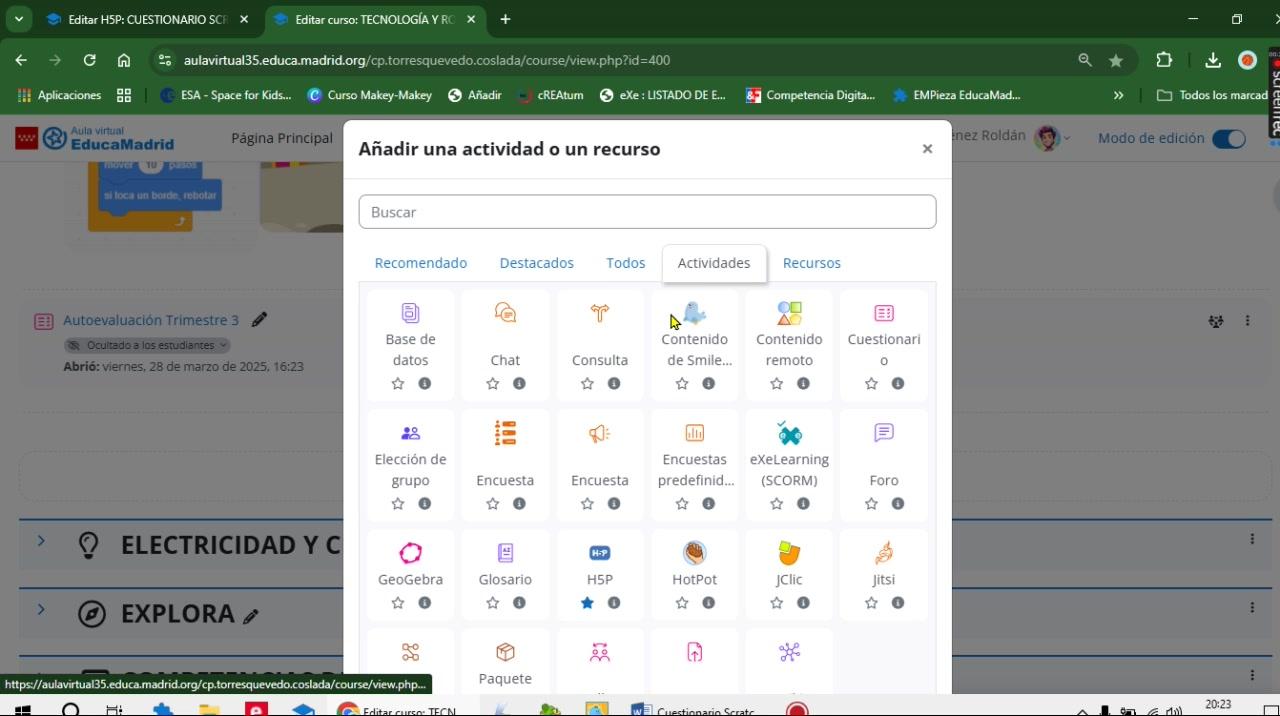This screenshot has height=716, width=1280.
Task: Edit the EXPLORA section name pencil
Action: pos(251,616)
